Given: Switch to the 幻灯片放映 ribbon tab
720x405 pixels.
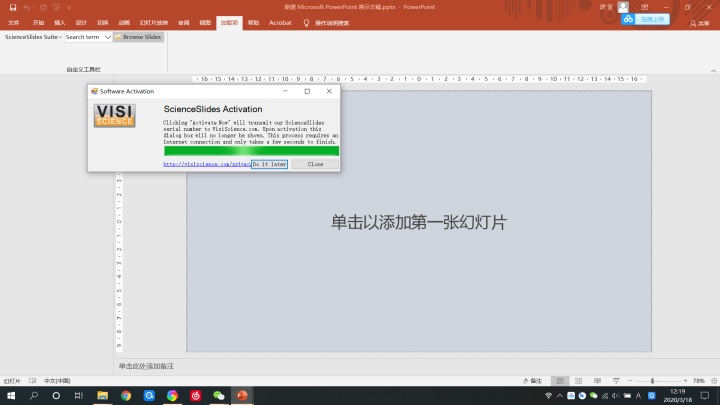Looking at the screenshot, I should [x=154, y=22].
